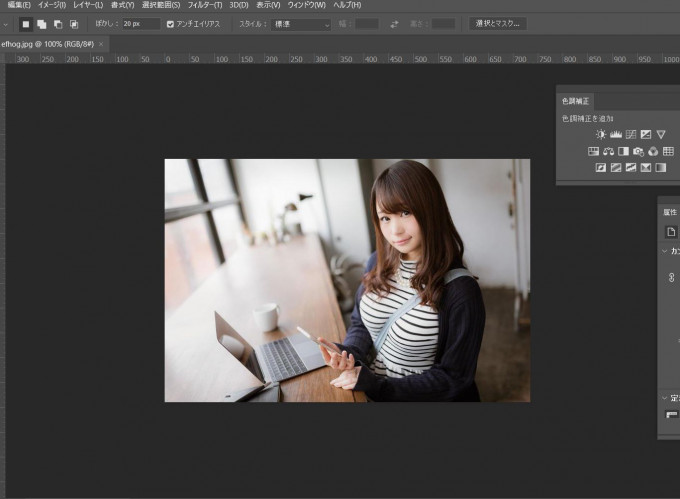Select the Vibrance adjustment icon
The height and width of the screenshot is (499, 680).
[x=661, y=134]
